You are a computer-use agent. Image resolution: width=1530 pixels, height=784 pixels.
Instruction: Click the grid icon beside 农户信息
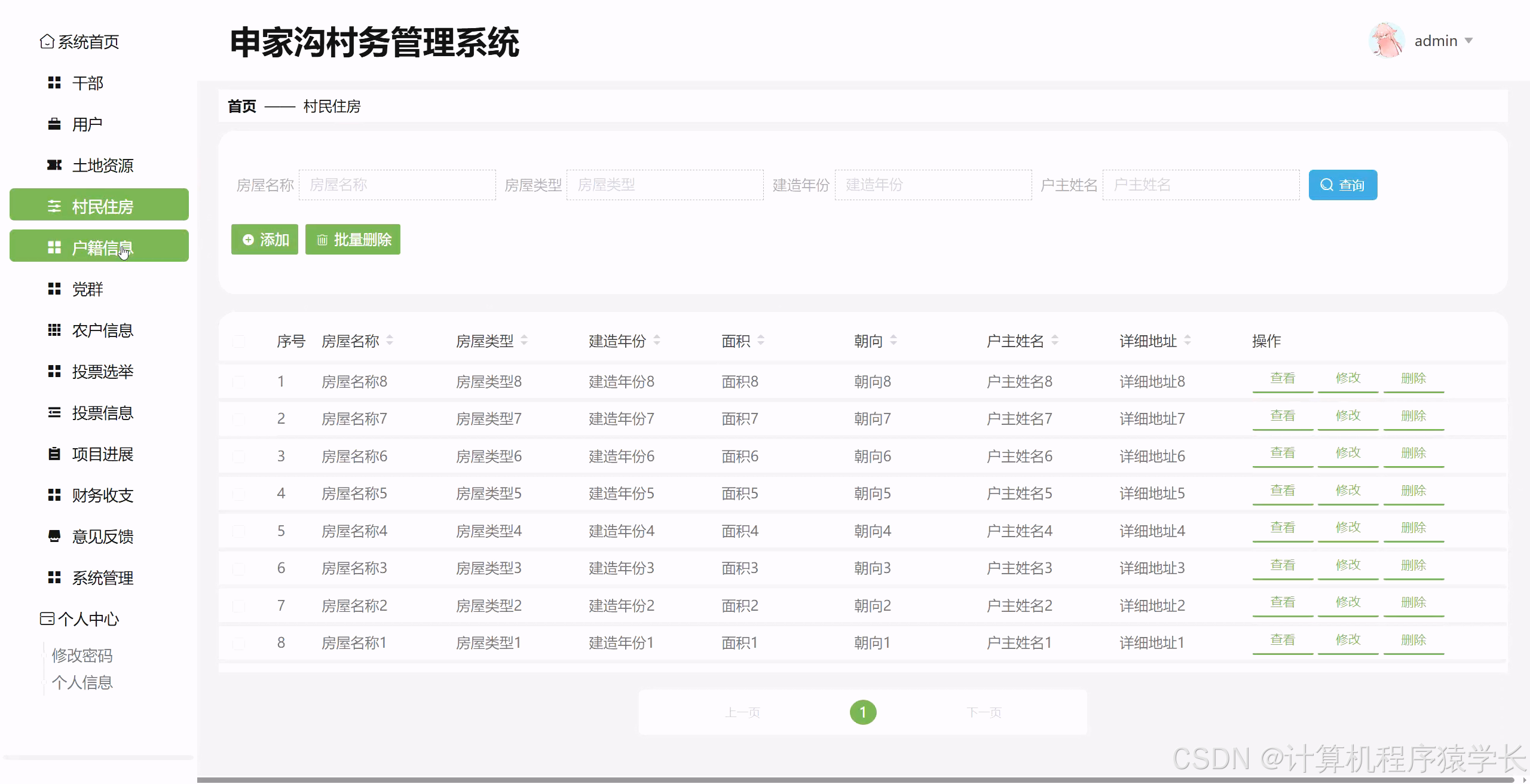[54, 330]
